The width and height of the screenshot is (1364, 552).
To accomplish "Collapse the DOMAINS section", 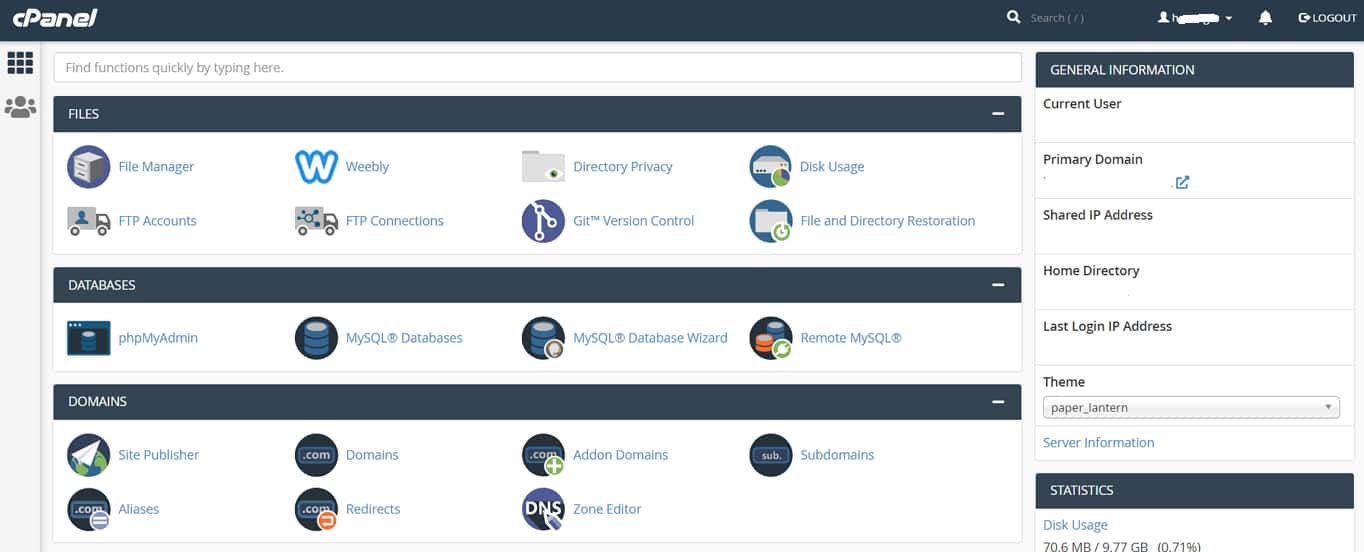I will 997,402.
